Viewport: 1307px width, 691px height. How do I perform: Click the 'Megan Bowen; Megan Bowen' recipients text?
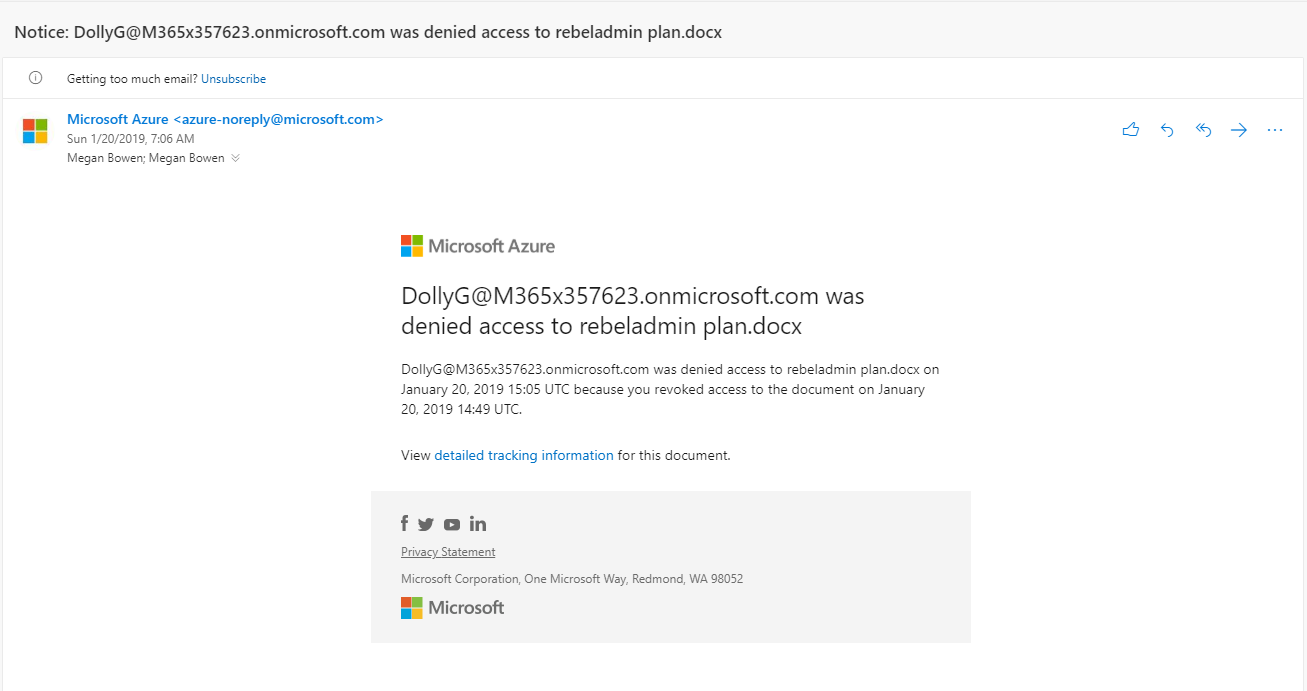[146, 158]
